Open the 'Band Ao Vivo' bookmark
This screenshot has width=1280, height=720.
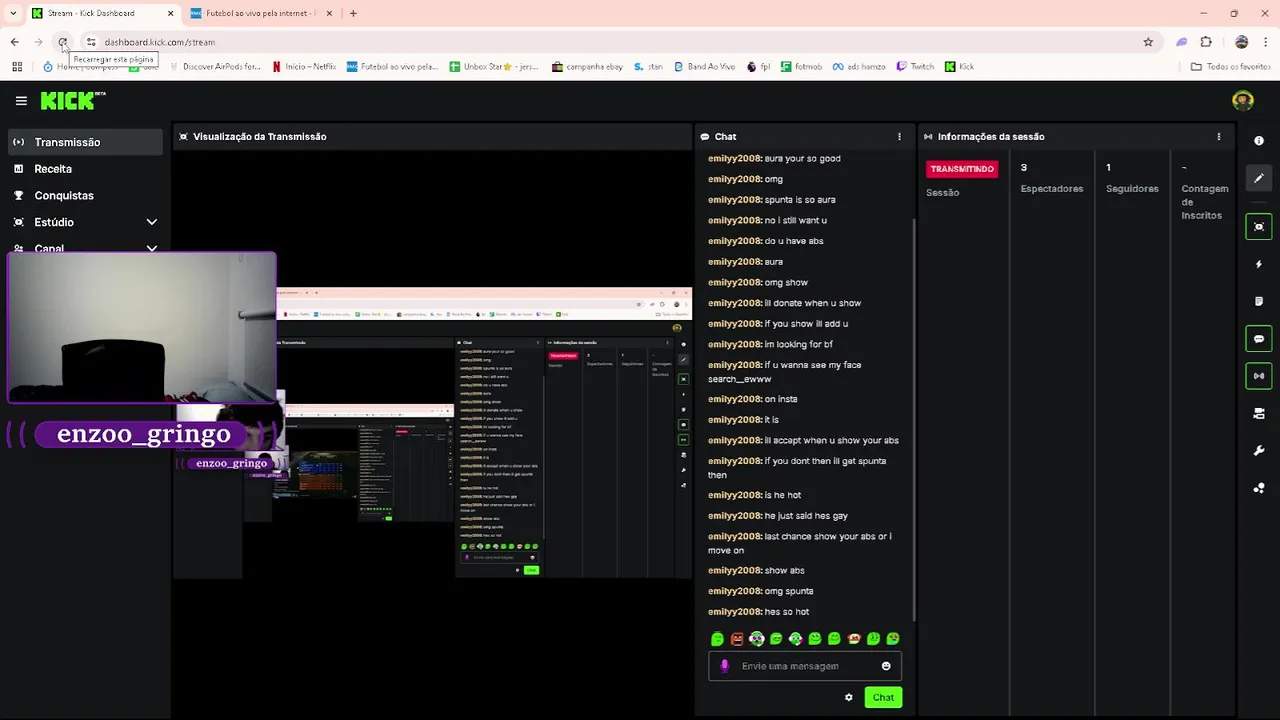coord(704,67)
